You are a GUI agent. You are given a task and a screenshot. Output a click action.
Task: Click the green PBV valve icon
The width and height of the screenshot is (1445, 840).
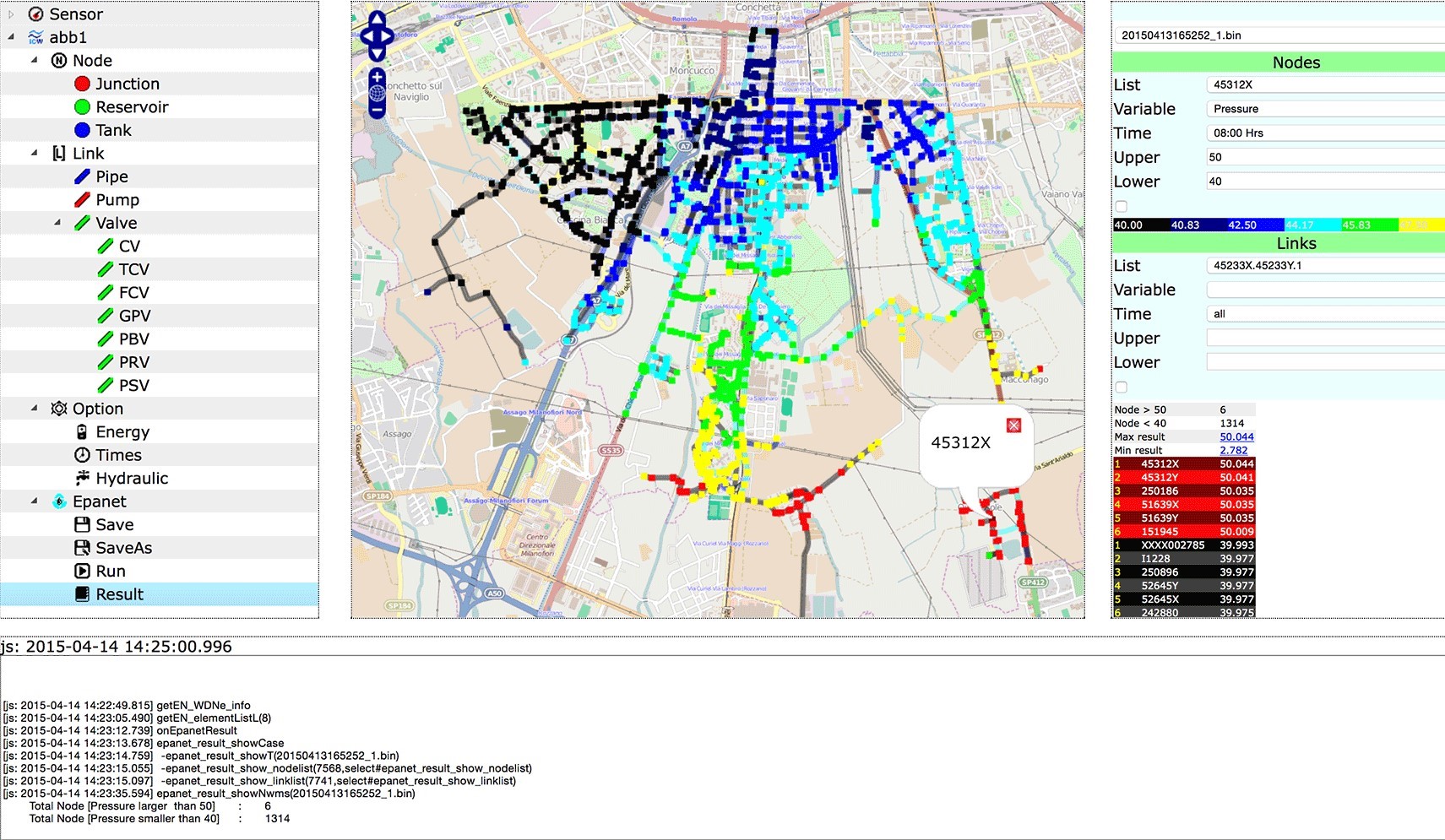click(106, 339)
